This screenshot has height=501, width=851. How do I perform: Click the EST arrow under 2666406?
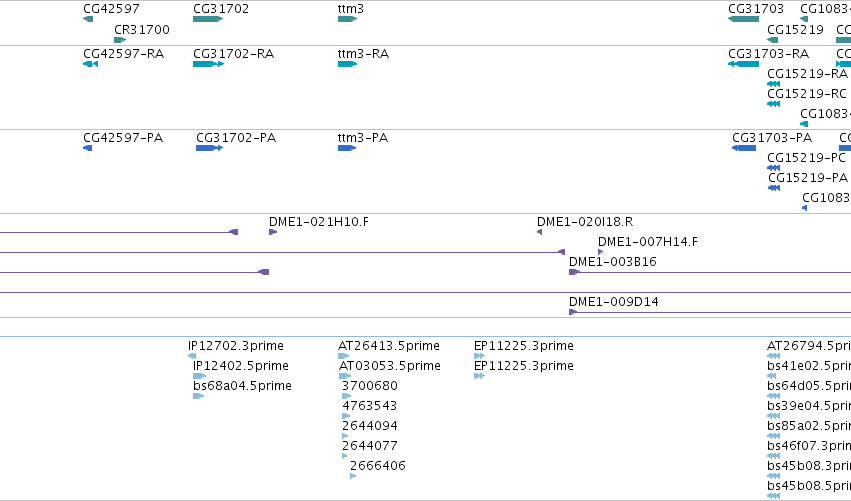click(x=353, y=476)
